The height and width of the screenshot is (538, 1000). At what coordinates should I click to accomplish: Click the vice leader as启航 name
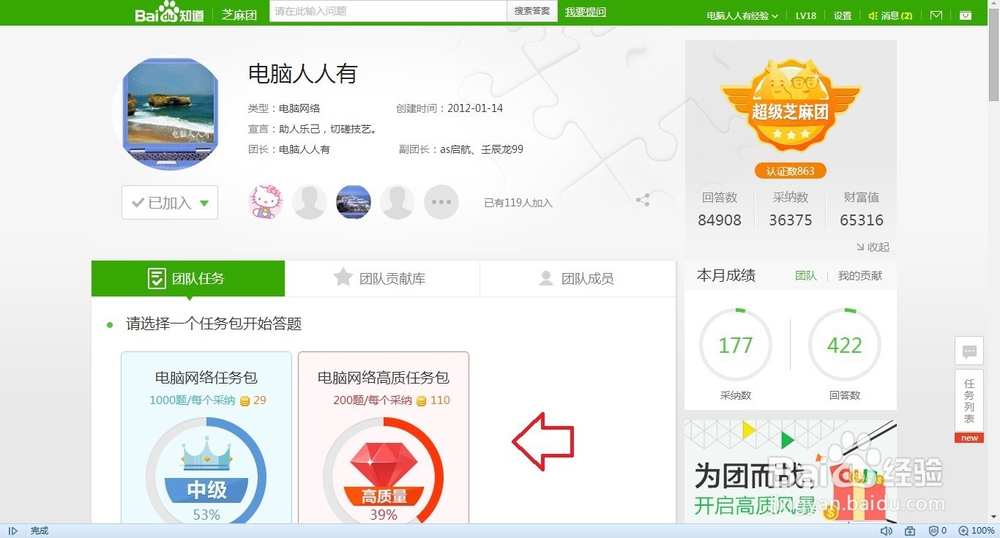[x=456, y=149]
